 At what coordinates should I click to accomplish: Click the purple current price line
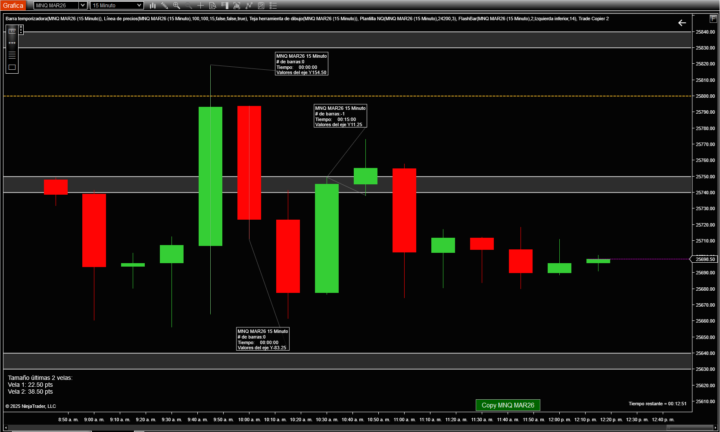(x=650, y=259)
